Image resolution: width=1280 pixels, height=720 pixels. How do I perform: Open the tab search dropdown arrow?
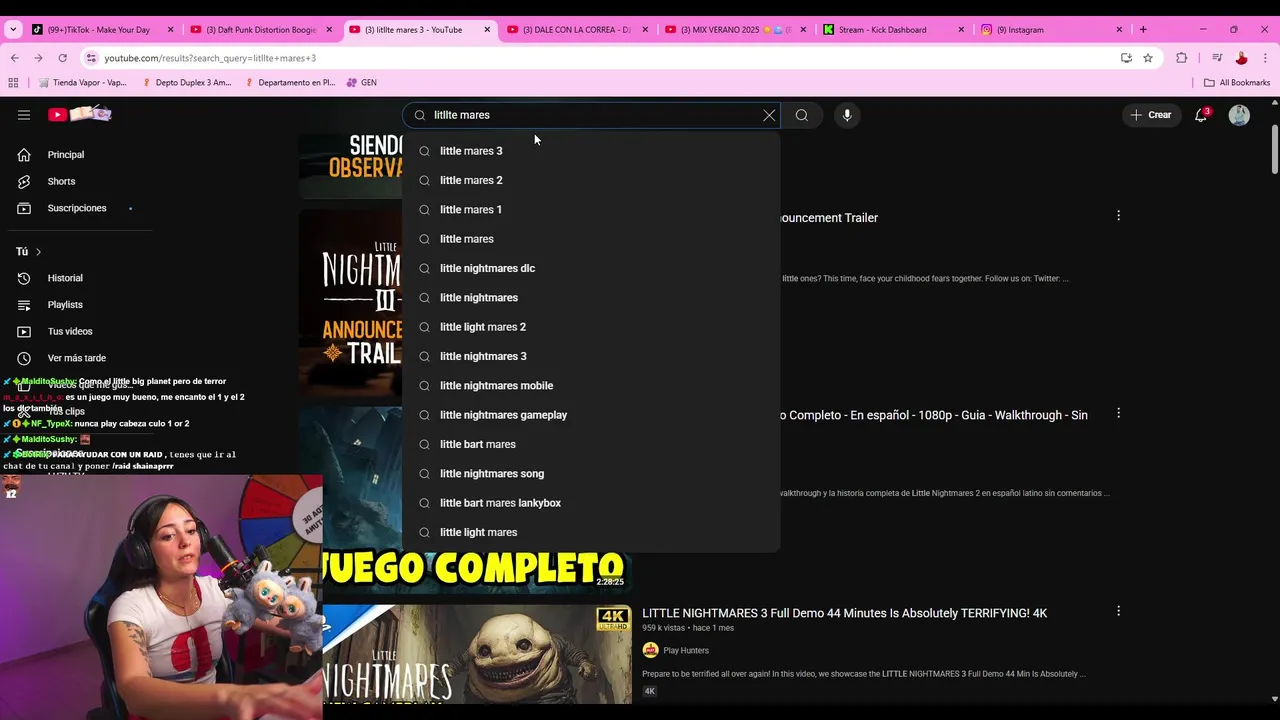(13, 29)
